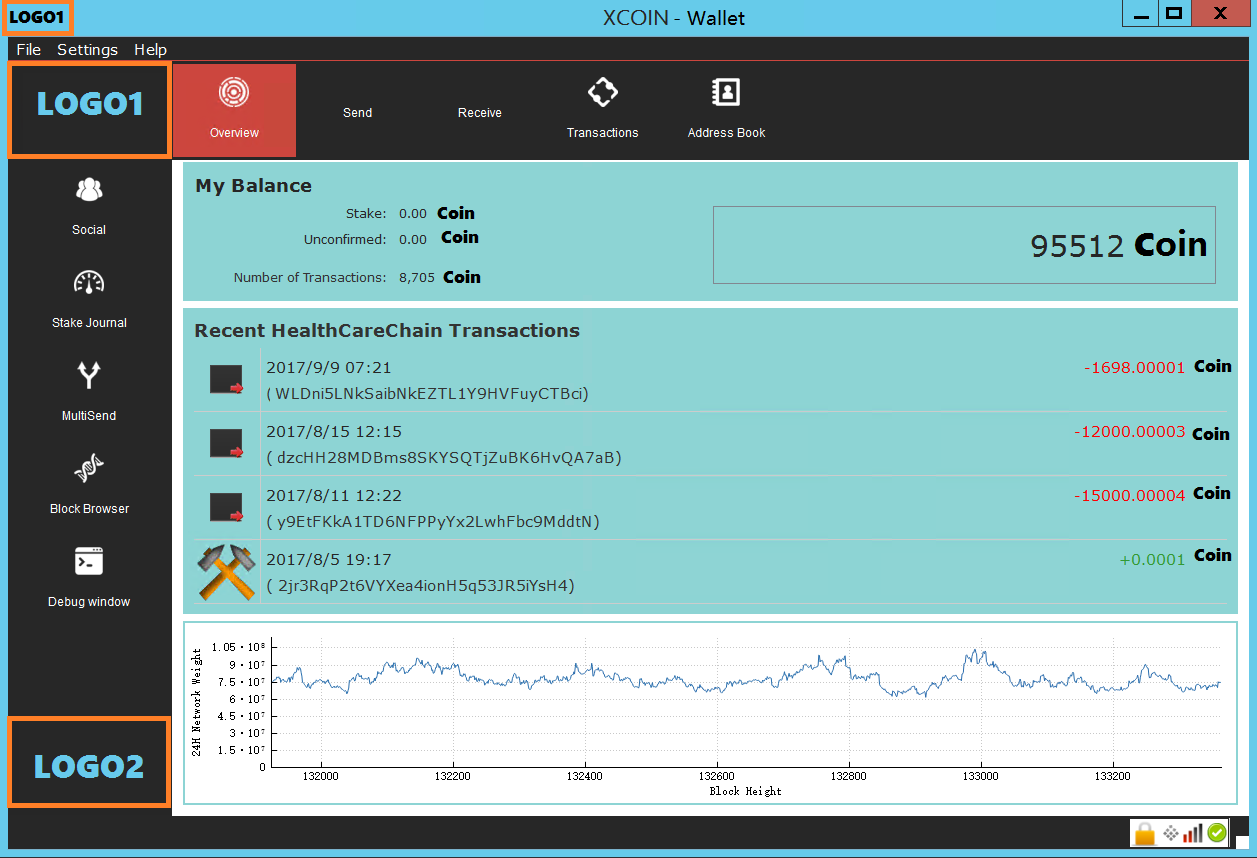Image resolution: width=1257 pixels, height=858 pixels.
Task: Select the 8,705 transactions count
Action: click(417, 277)
